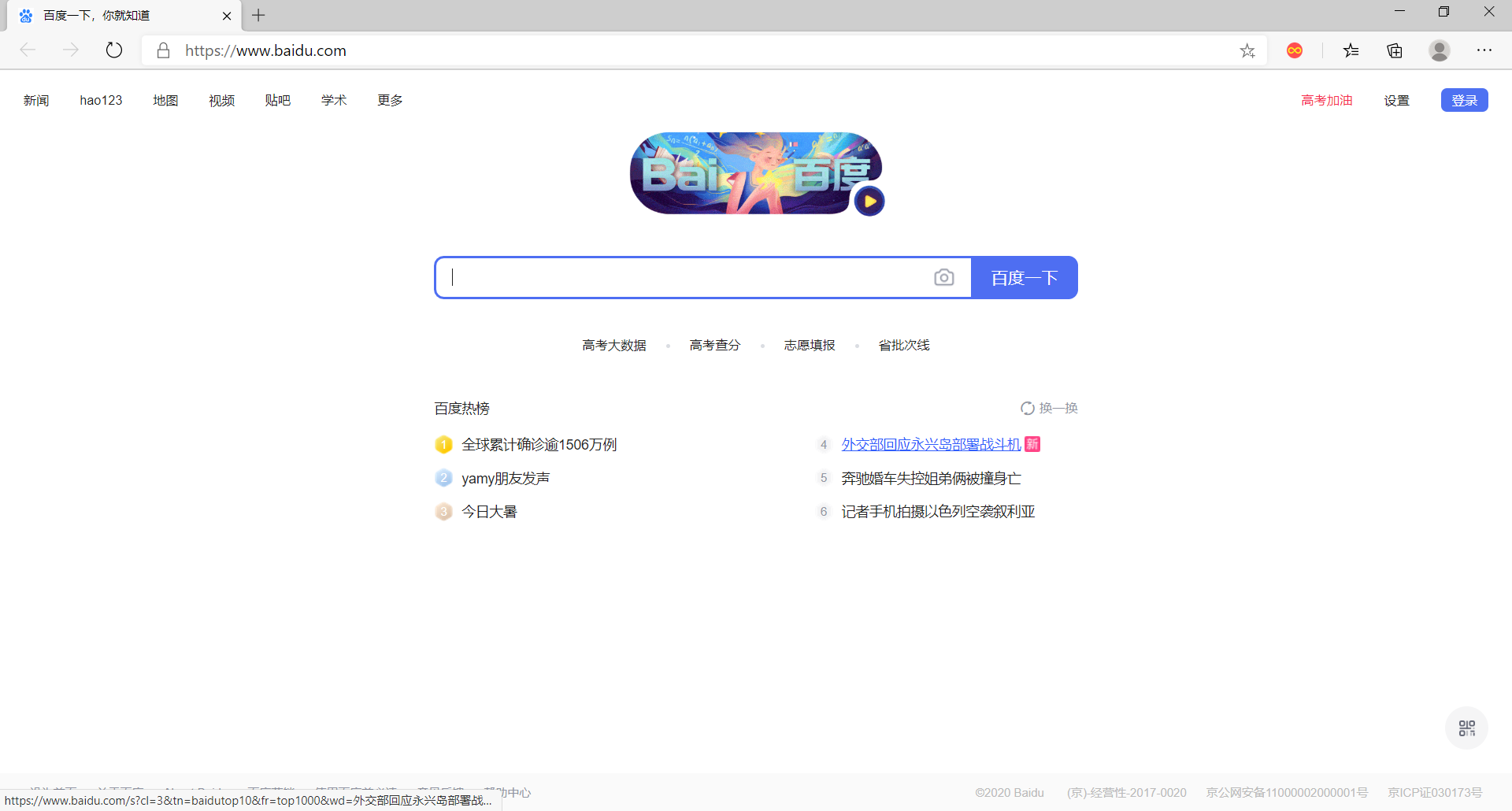Click footer 京公网安备11000002000001号 link

[1287, 792]
